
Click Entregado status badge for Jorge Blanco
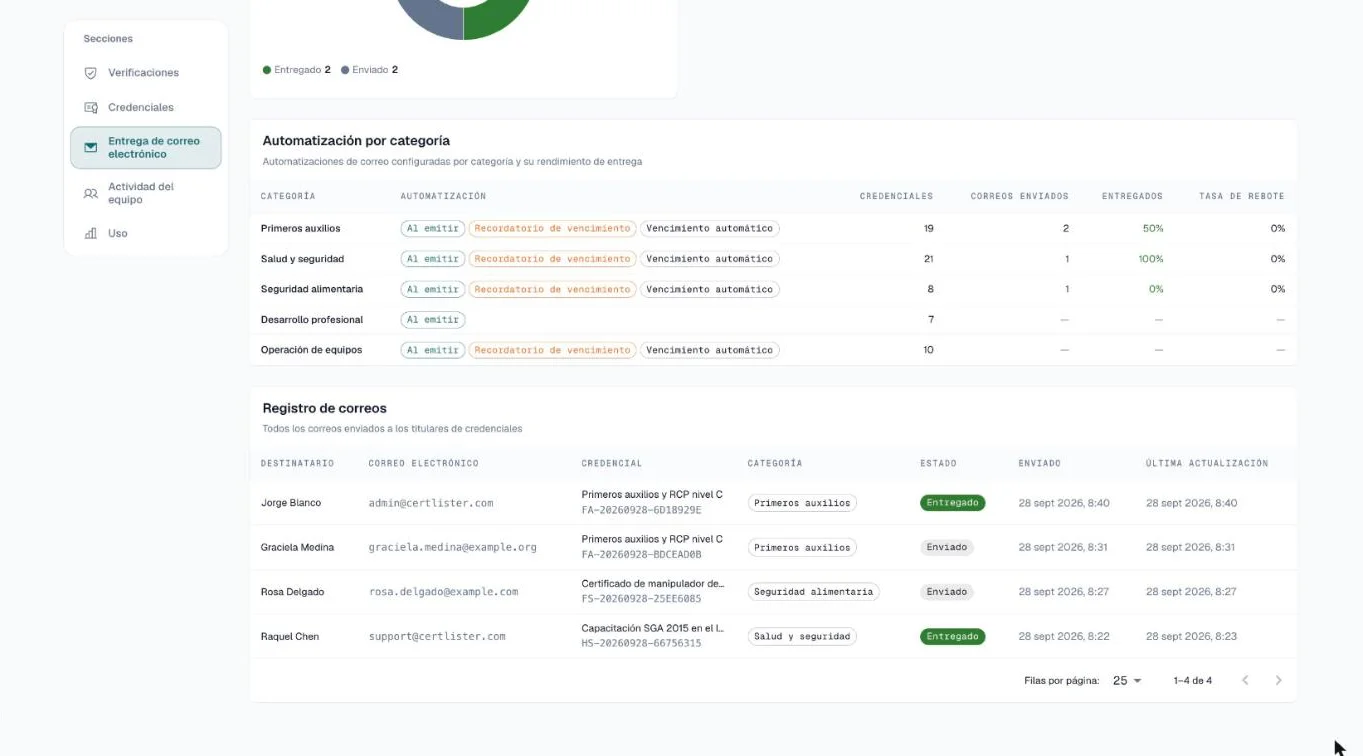[x=952, y=503]
